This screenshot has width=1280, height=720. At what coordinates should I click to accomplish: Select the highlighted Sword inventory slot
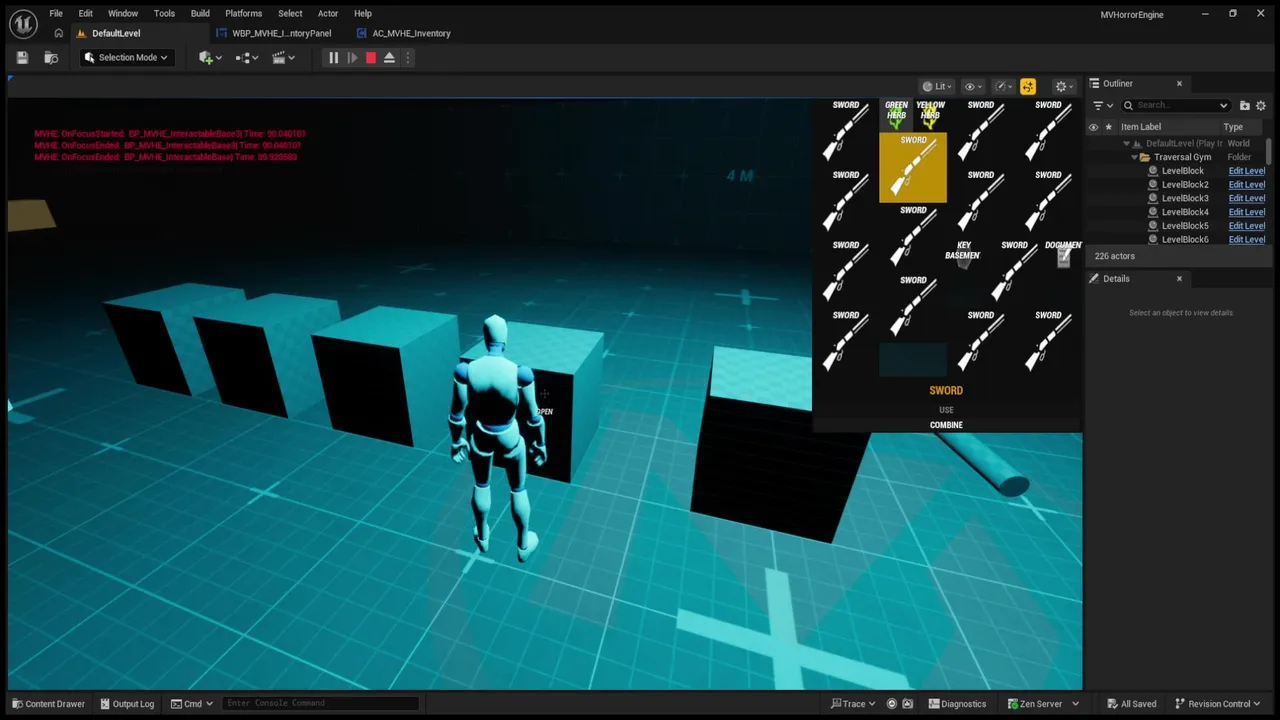[x=913, y=167]
